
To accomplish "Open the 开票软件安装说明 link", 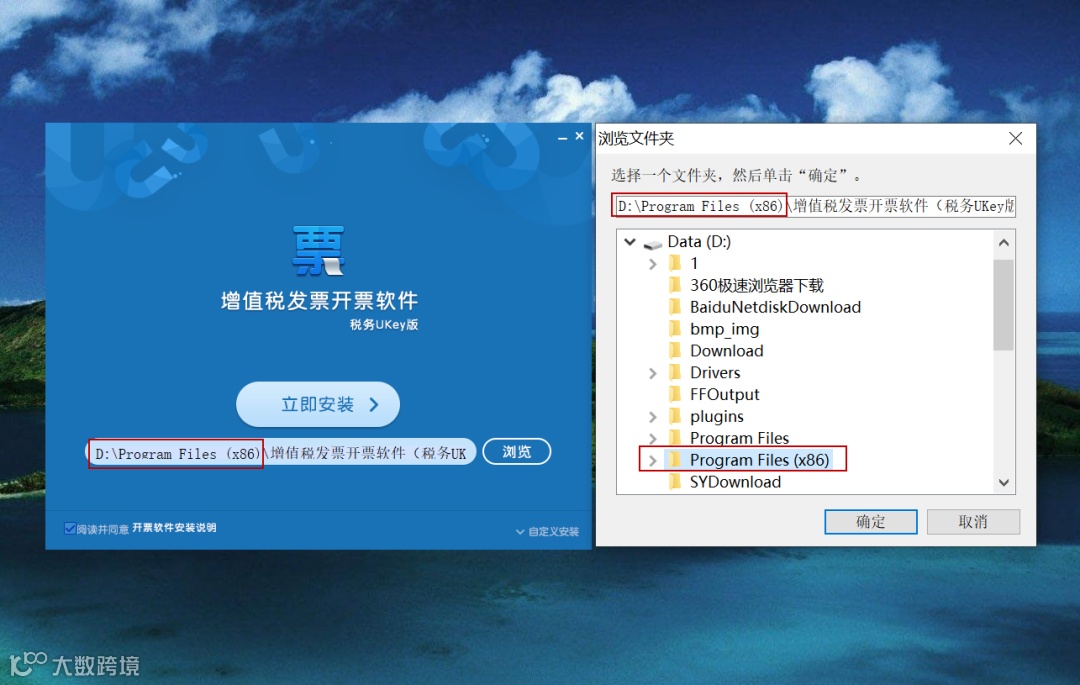I will tap(174, 528).
